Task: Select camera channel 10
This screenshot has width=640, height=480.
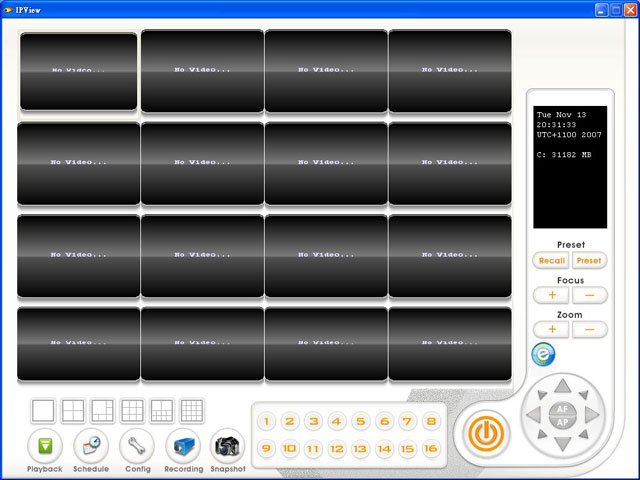Action: coord(290,449)
